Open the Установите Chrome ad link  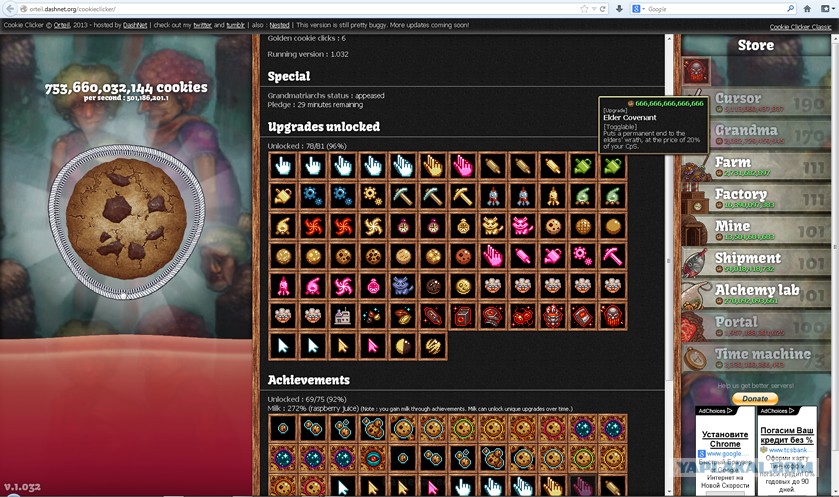[725, 439]
